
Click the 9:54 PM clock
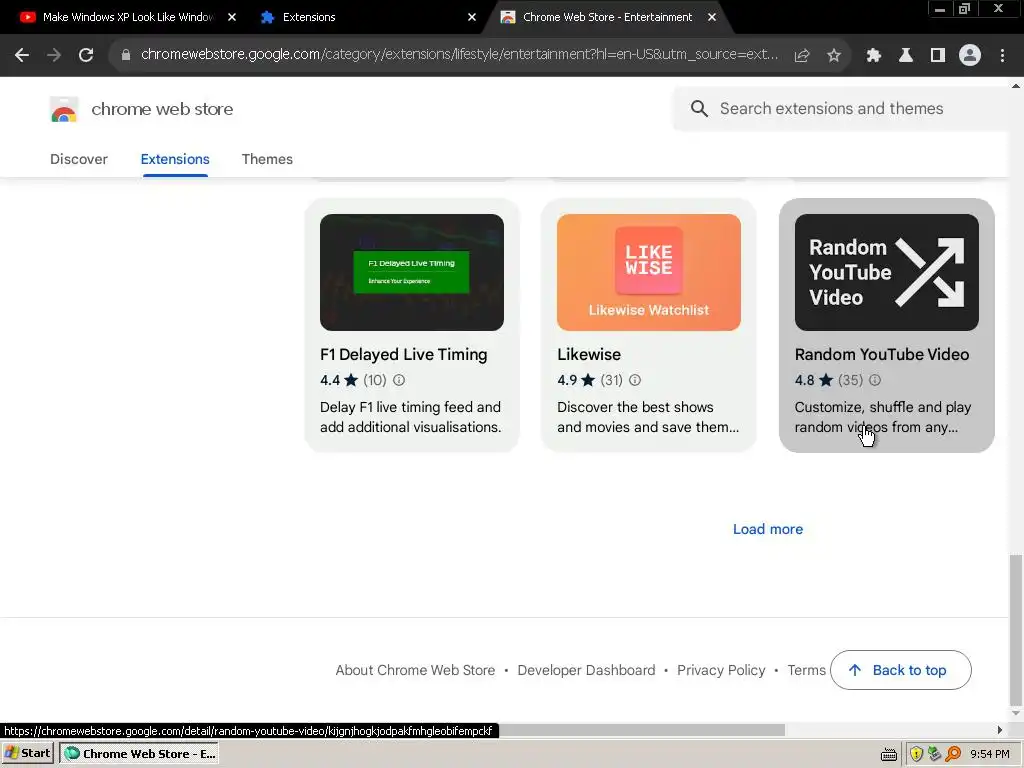pyautogui.click(x=990, y=754)
